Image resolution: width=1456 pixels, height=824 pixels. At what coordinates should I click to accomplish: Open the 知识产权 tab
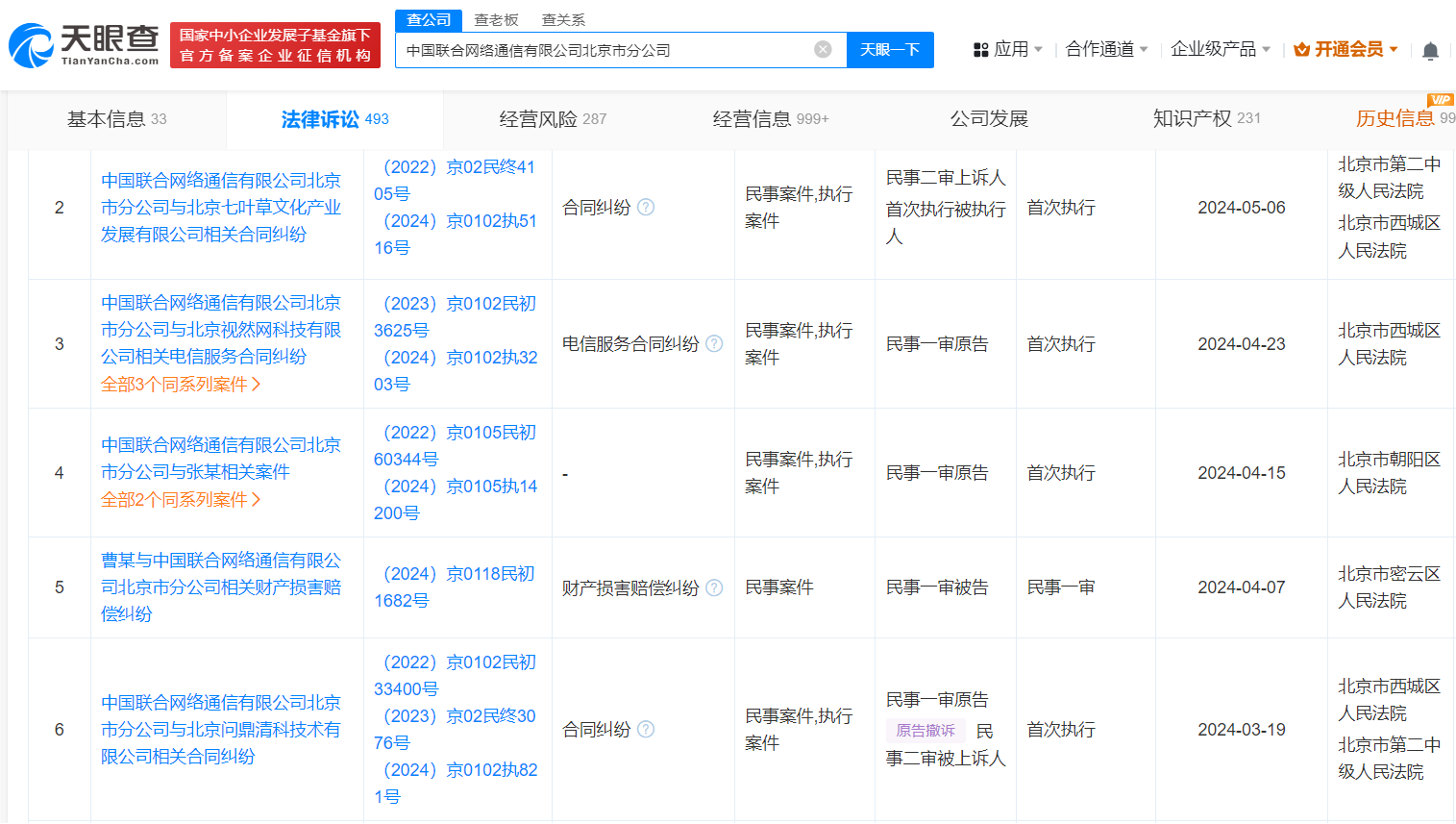(x=1207, y=119)
